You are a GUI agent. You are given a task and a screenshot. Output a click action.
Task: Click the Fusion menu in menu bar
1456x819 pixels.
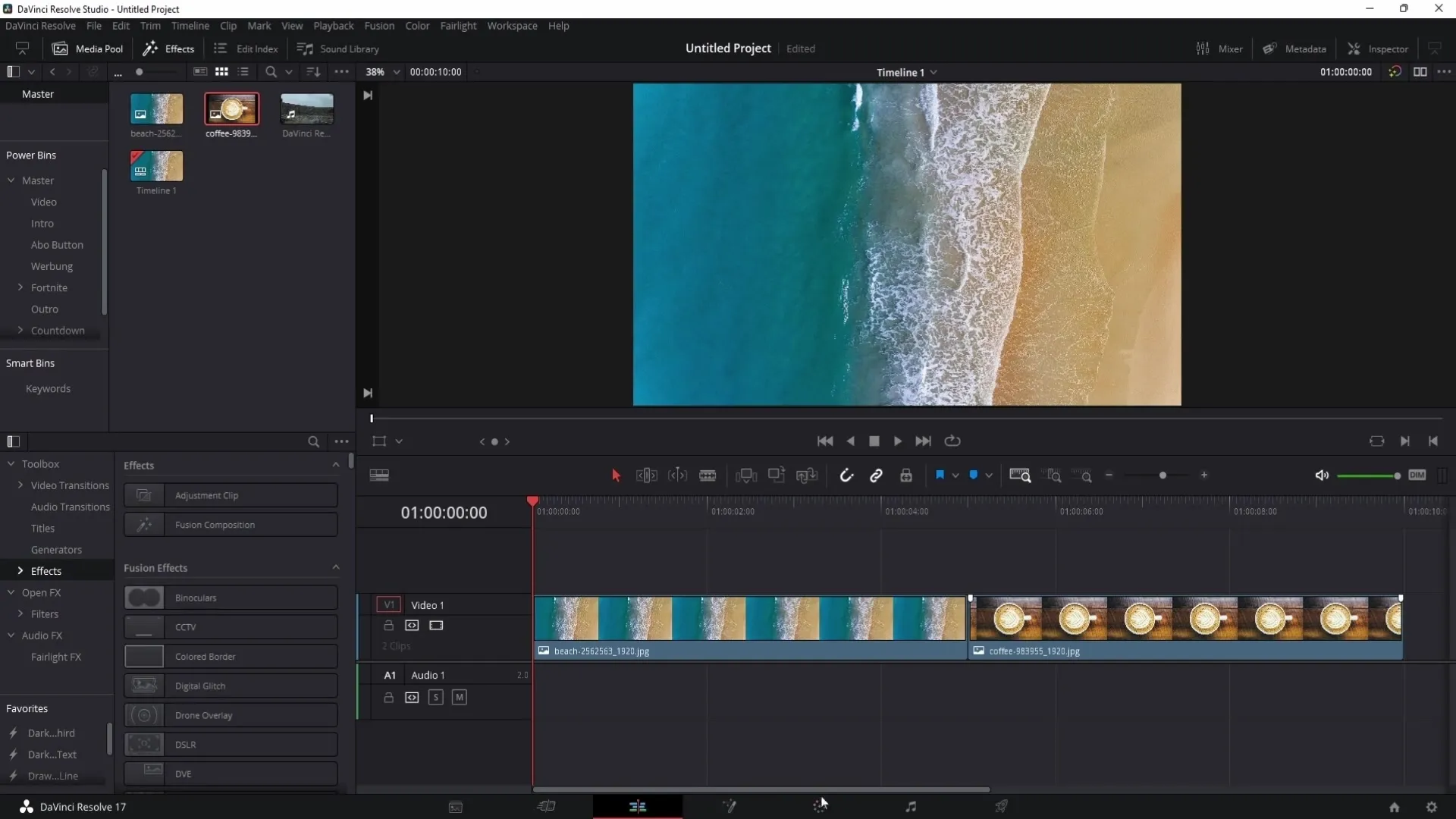coord(378,25)
